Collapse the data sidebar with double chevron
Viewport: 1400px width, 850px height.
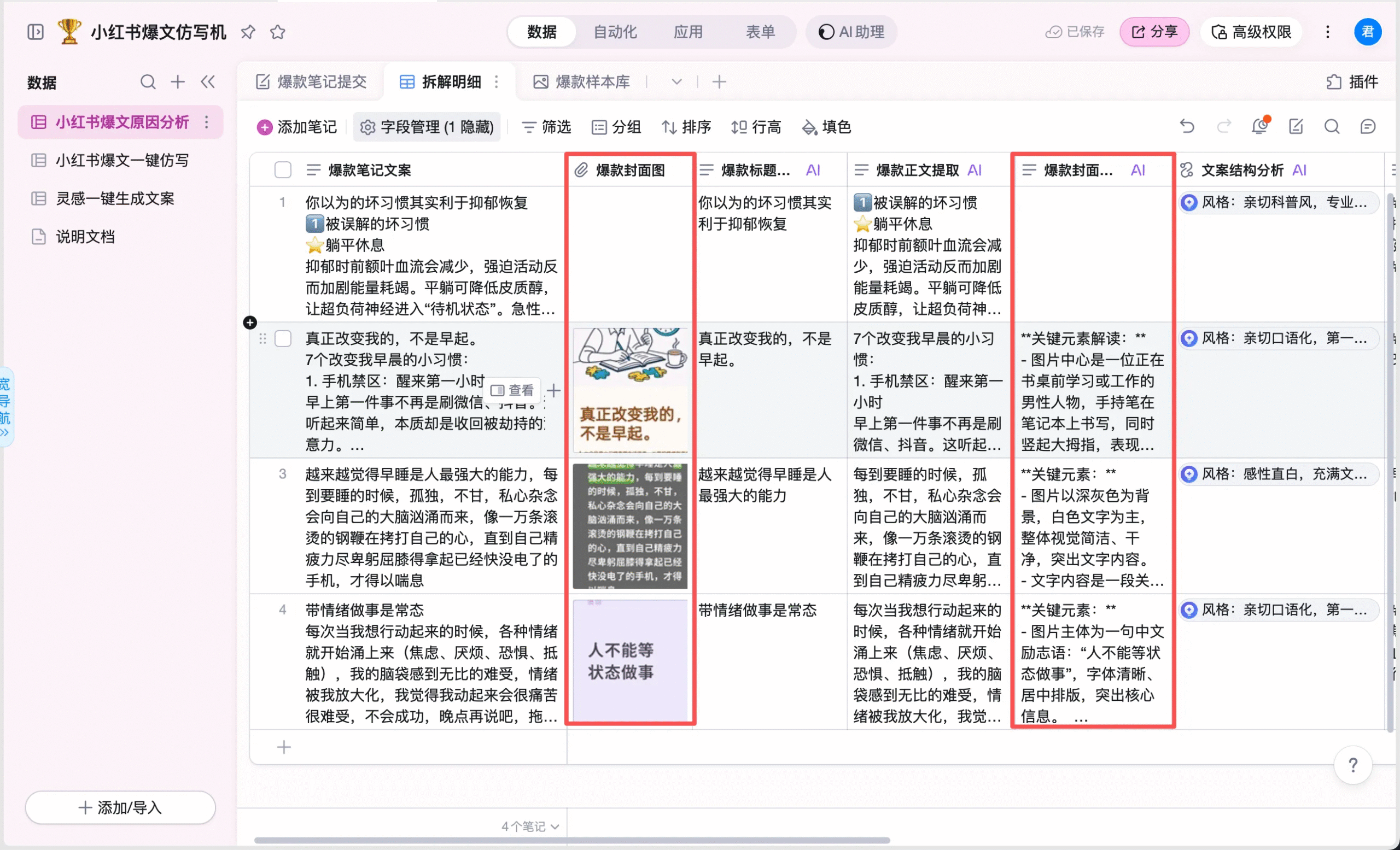[208, 82]
